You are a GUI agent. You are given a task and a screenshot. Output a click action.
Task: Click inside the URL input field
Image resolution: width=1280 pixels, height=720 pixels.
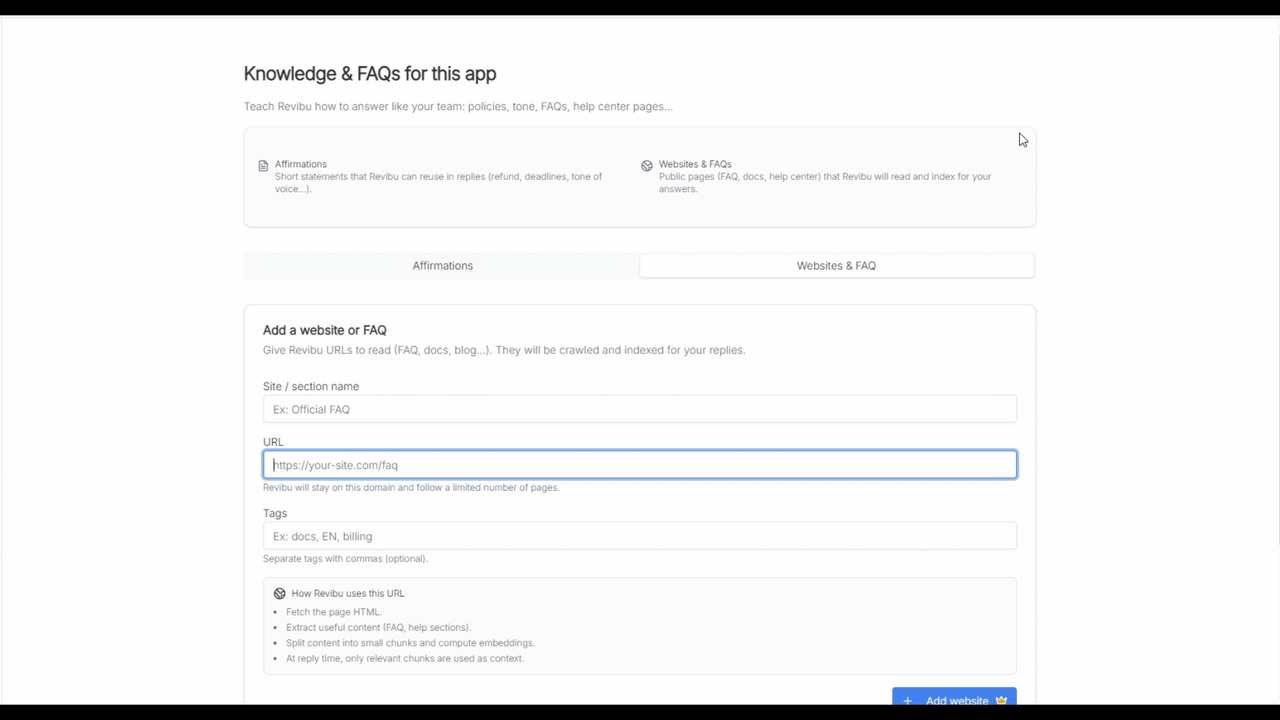coord(639,464)
